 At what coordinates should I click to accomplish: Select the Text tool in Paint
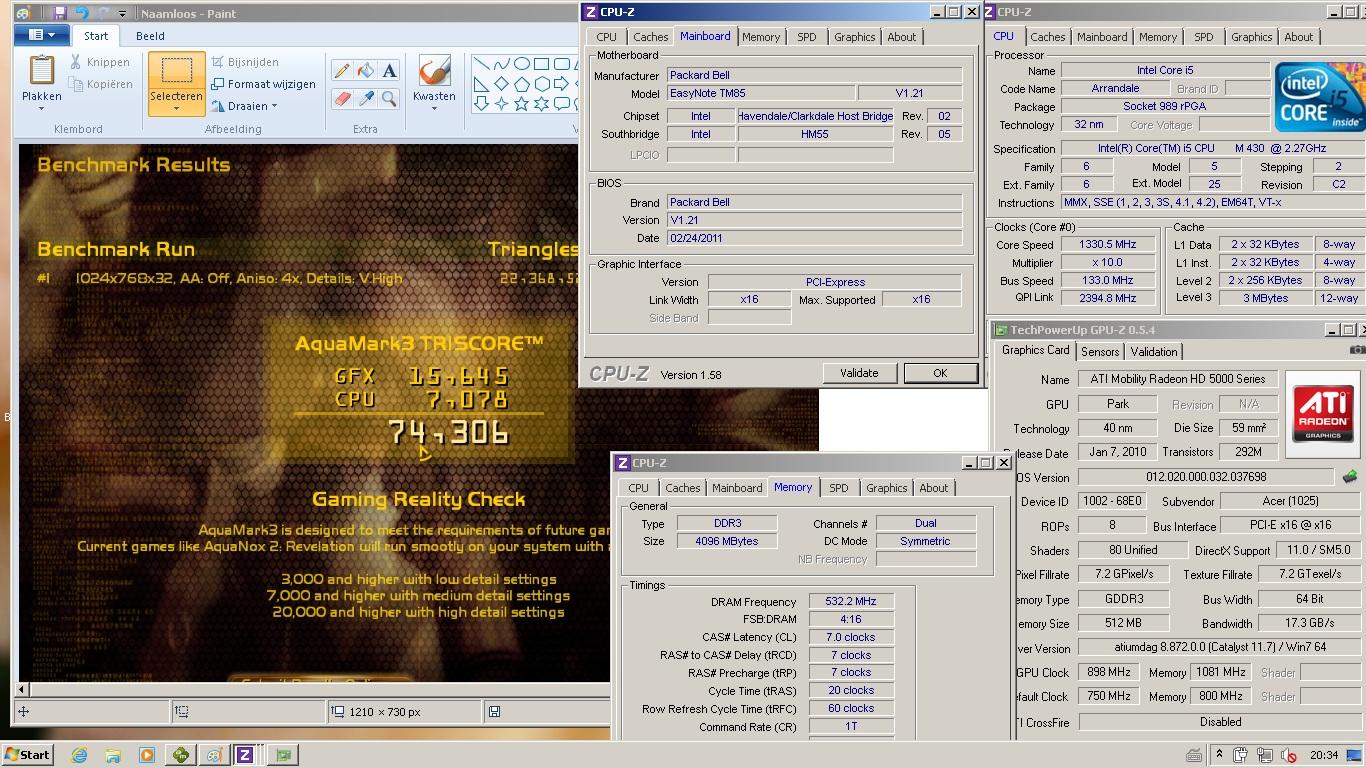coord(389,70)
